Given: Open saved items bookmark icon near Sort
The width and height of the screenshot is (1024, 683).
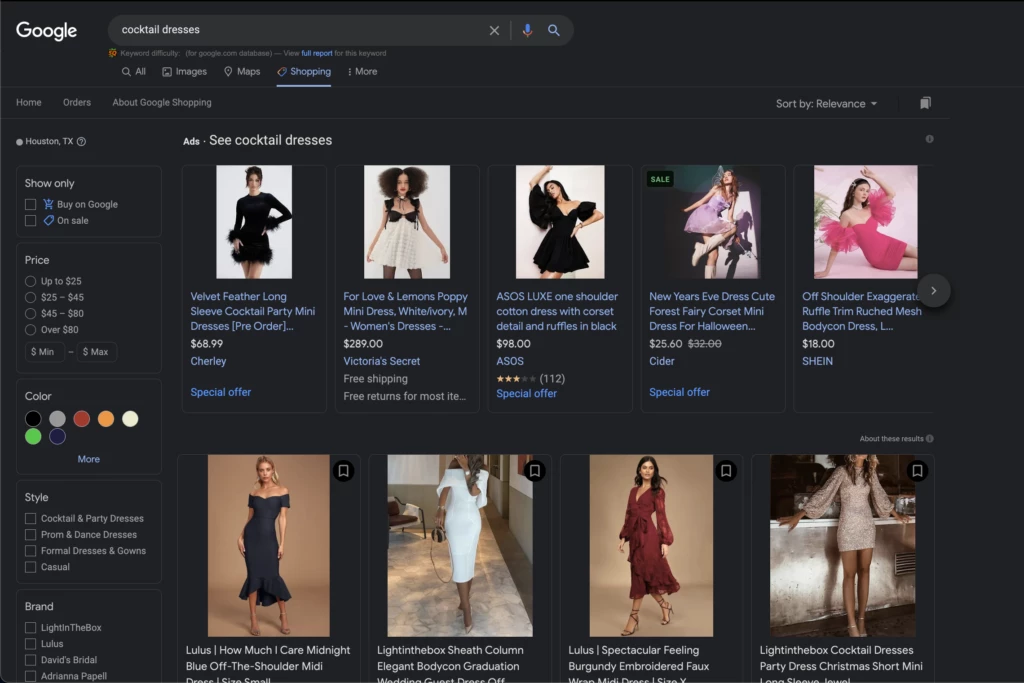Looking at the screenshot, I should tap(925, 103).
